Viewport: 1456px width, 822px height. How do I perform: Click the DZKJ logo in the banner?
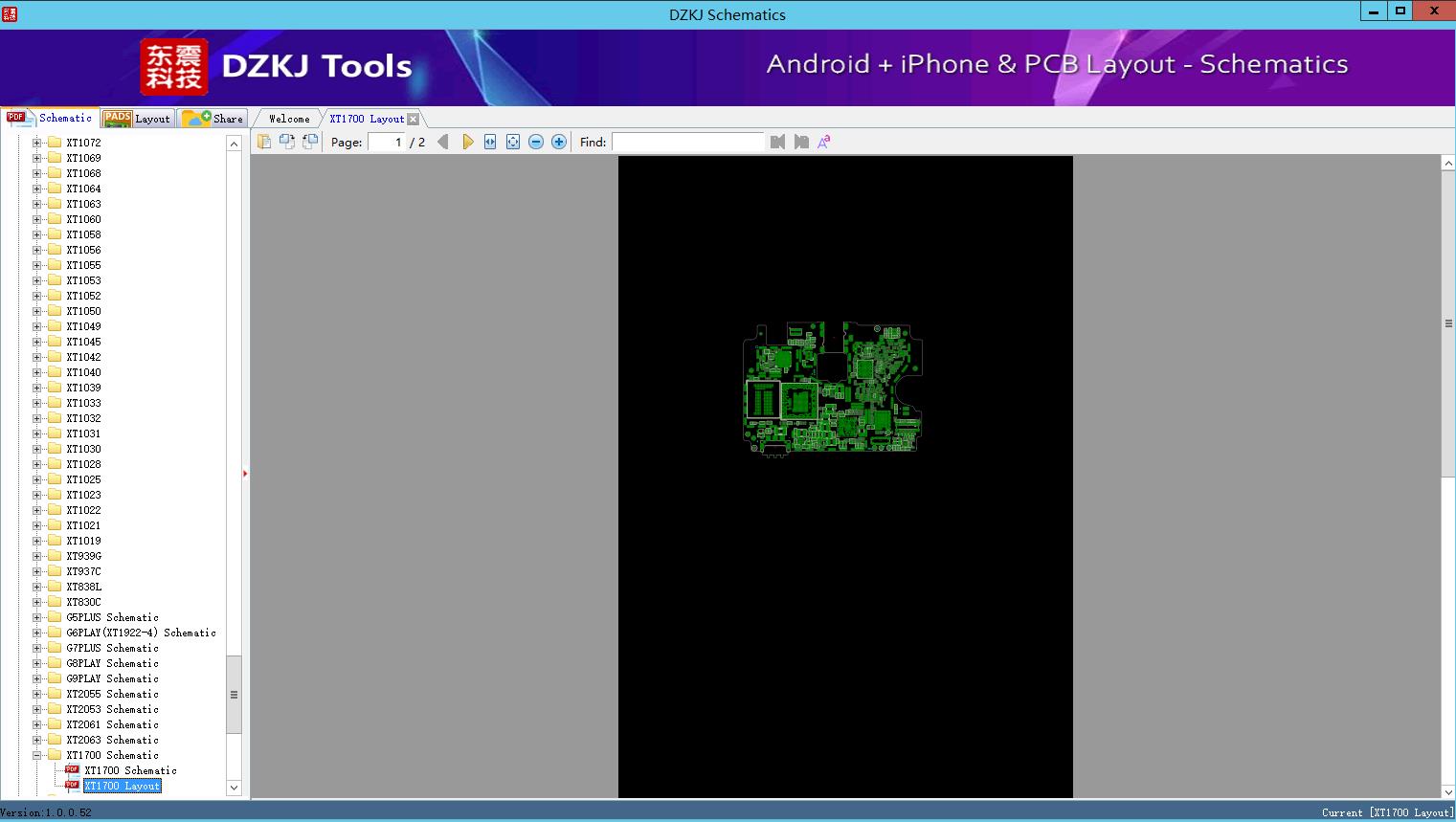[174, 67]
